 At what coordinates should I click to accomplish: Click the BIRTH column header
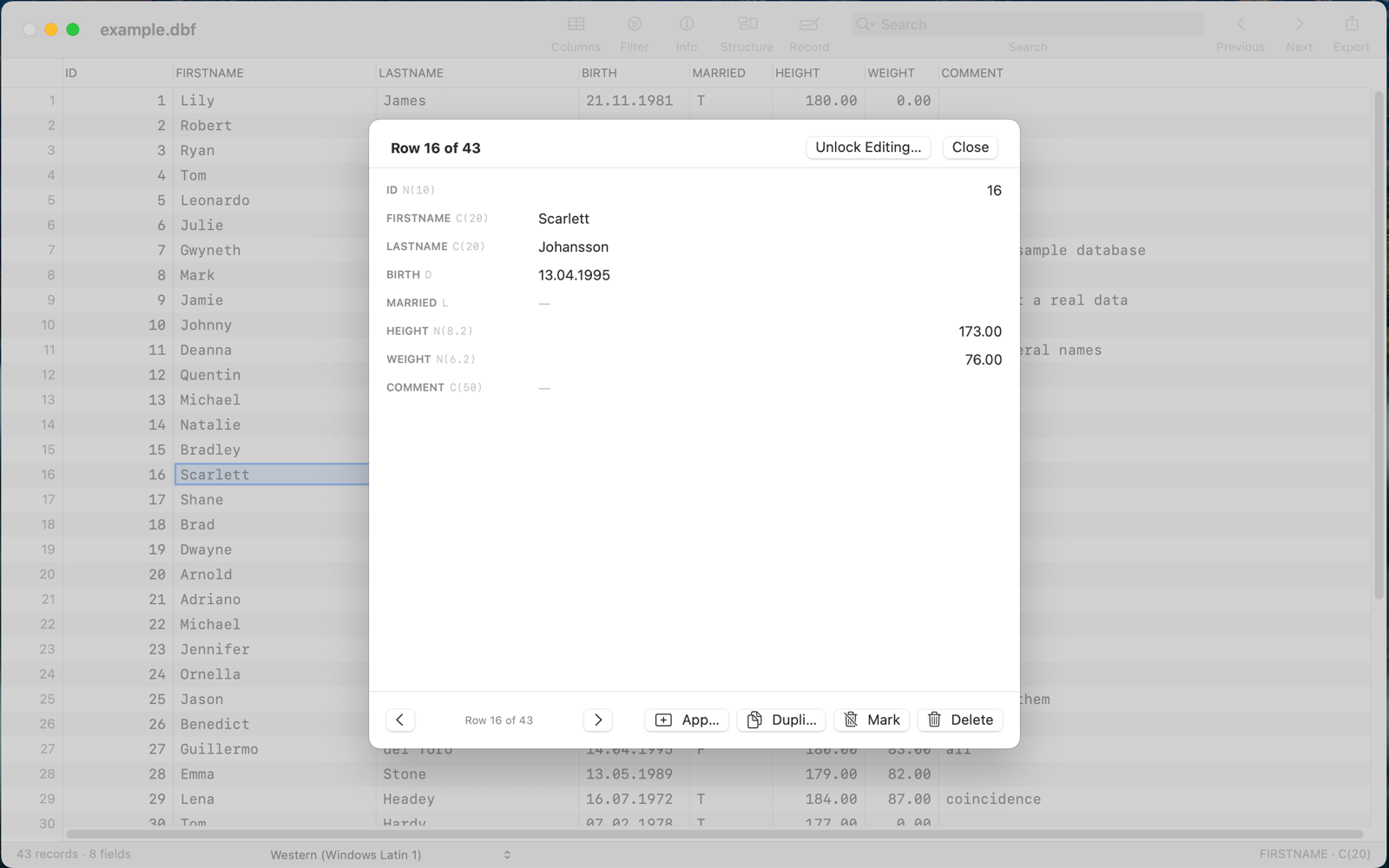[x=634, y=73]
